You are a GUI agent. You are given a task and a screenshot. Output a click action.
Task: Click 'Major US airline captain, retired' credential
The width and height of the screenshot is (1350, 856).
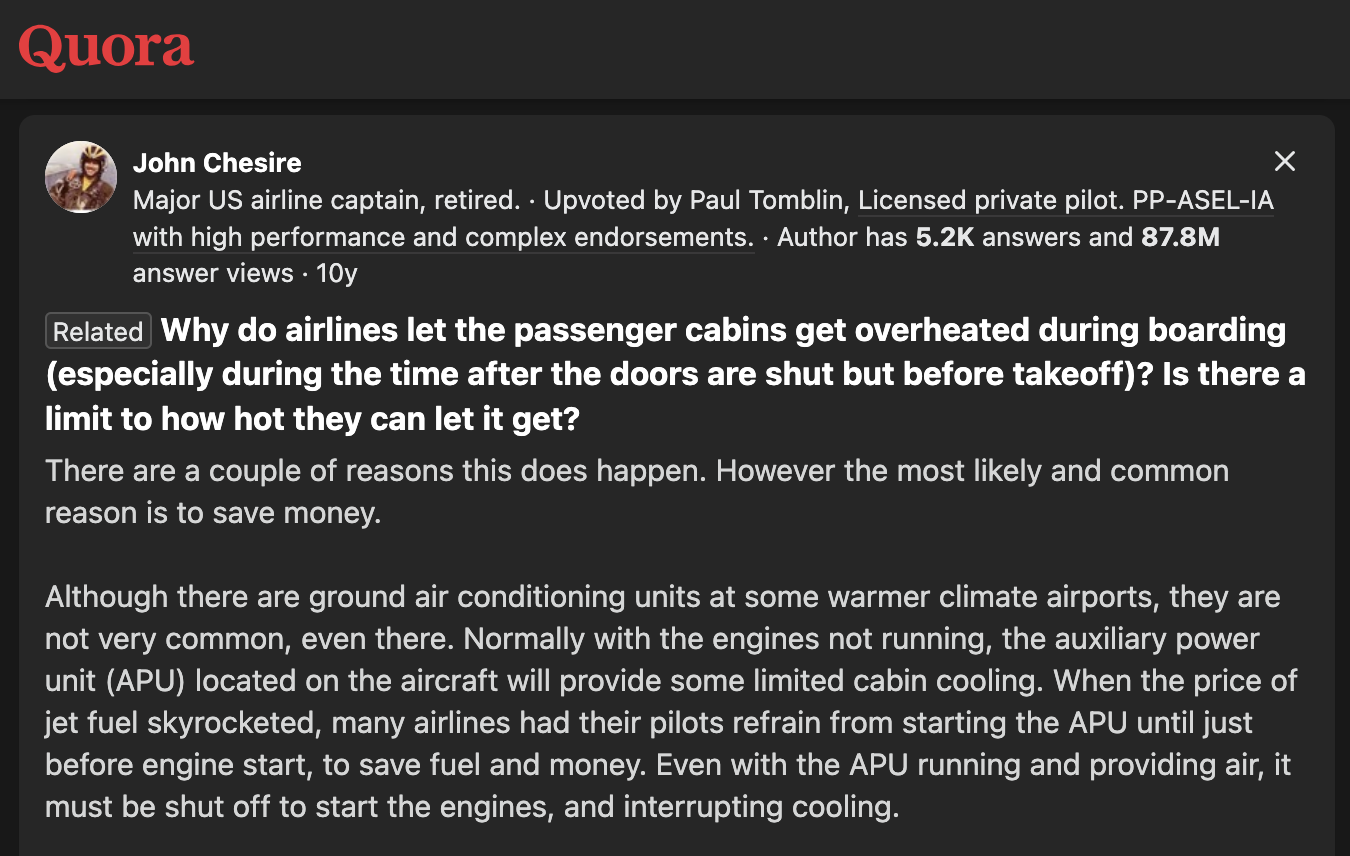tap(326, 200)
